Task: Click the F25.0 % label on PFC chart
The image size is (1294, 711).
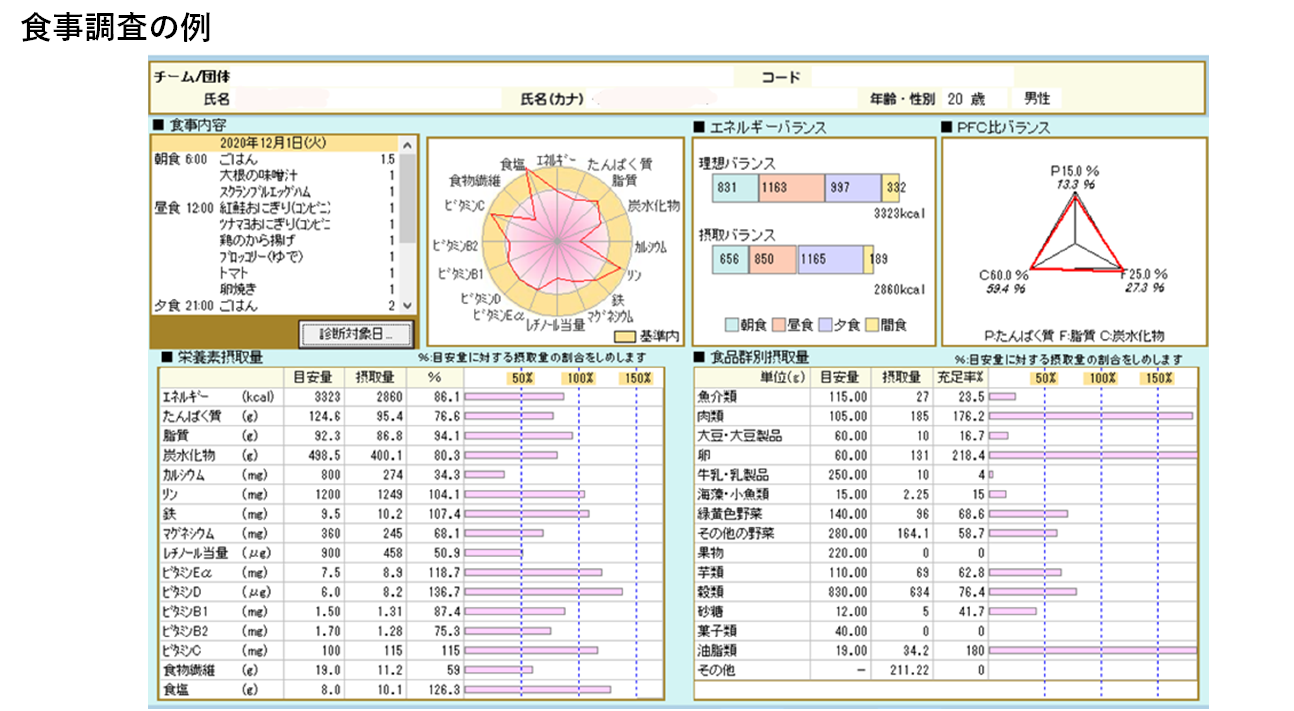Action: 1144,274
